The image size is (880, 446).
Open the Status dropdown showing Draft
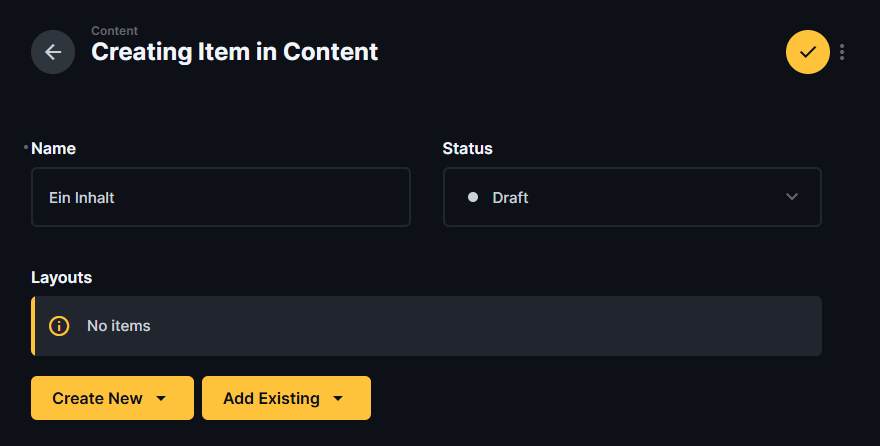click(x=632, y=197)
